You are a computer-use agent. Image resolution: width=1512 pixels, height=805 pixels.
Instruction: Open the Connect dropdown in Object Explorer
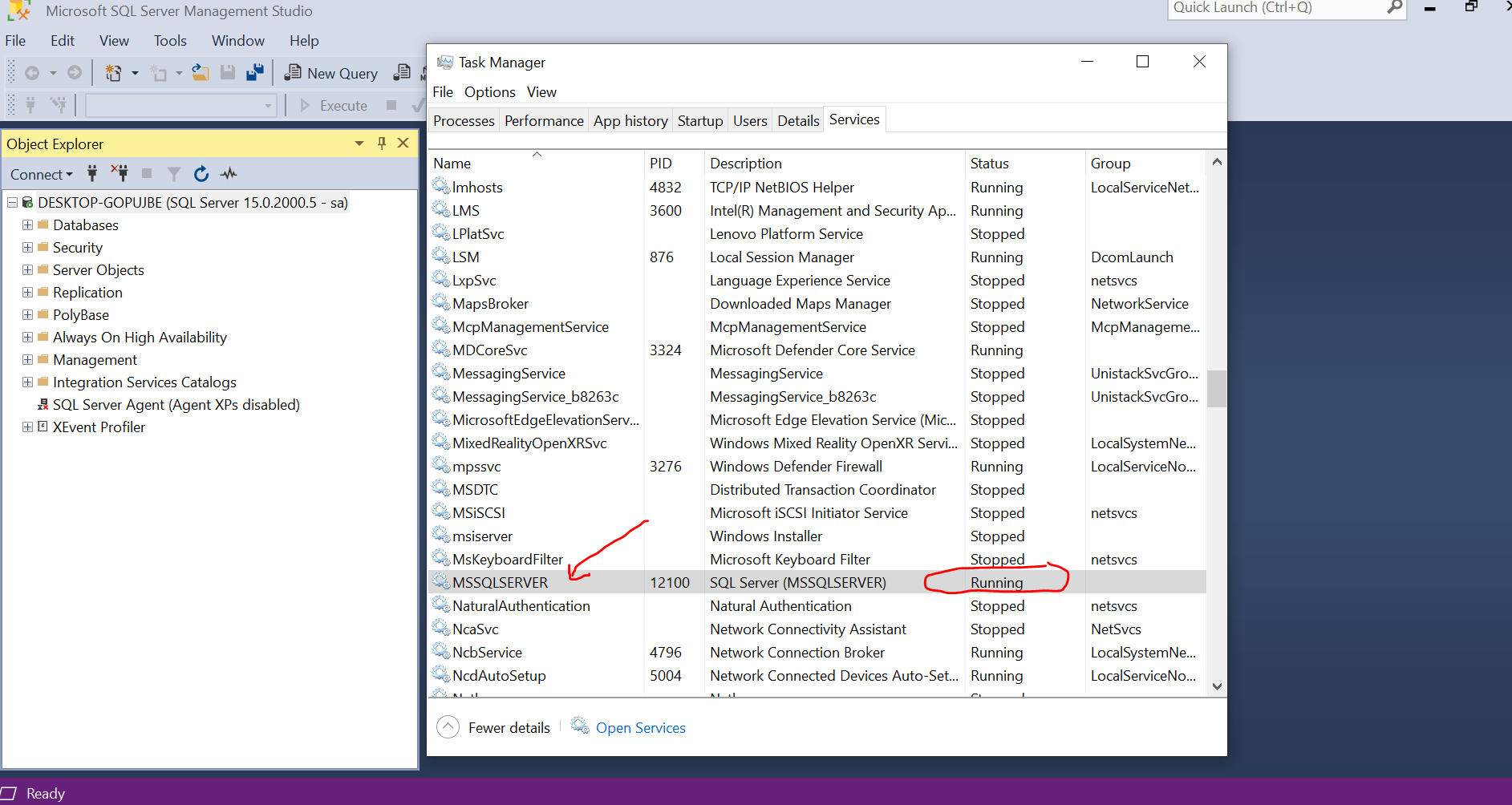pos(41,174)
